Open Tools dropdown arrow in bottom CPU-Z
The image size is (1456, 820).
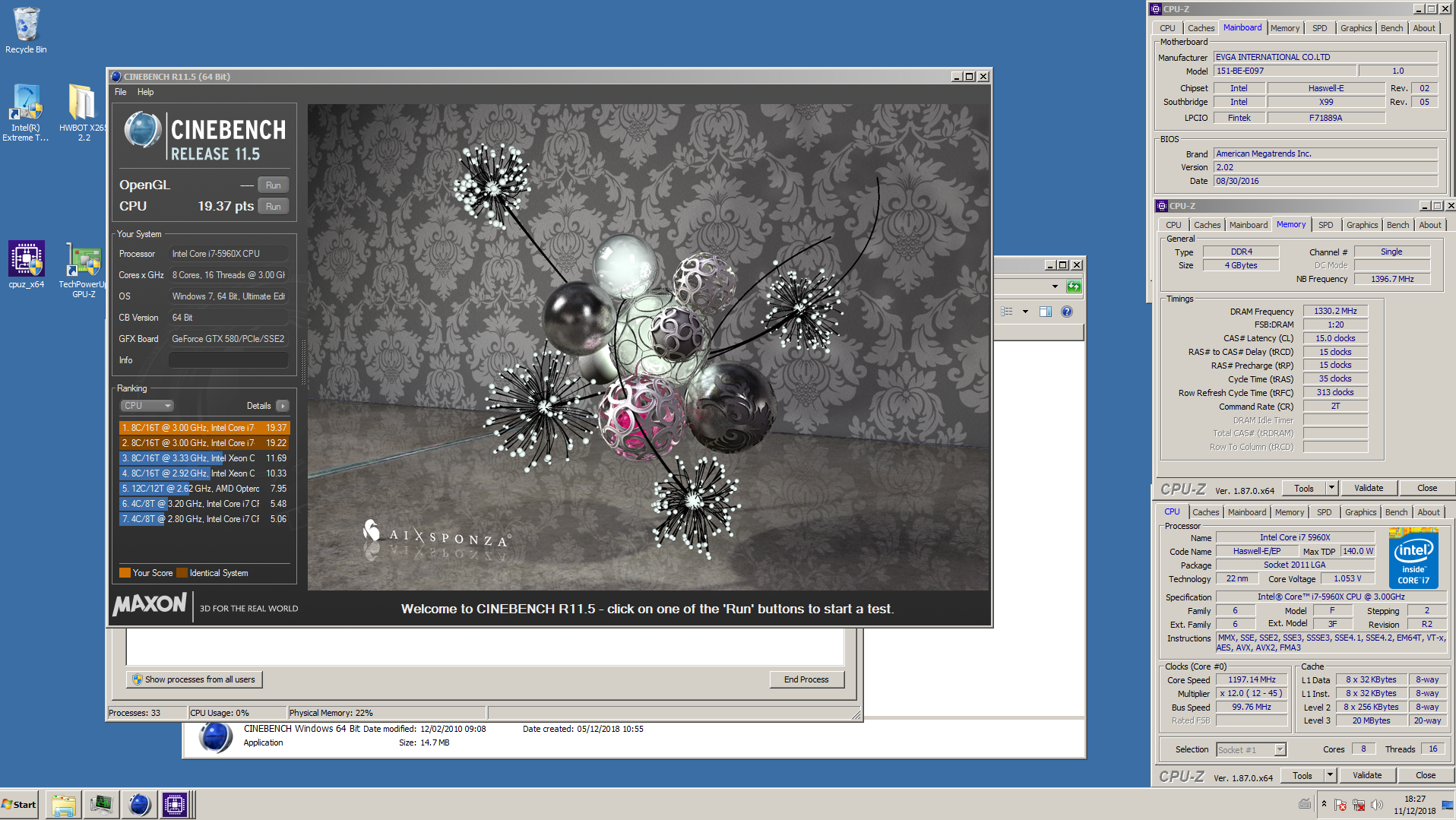coord(1330,775)
